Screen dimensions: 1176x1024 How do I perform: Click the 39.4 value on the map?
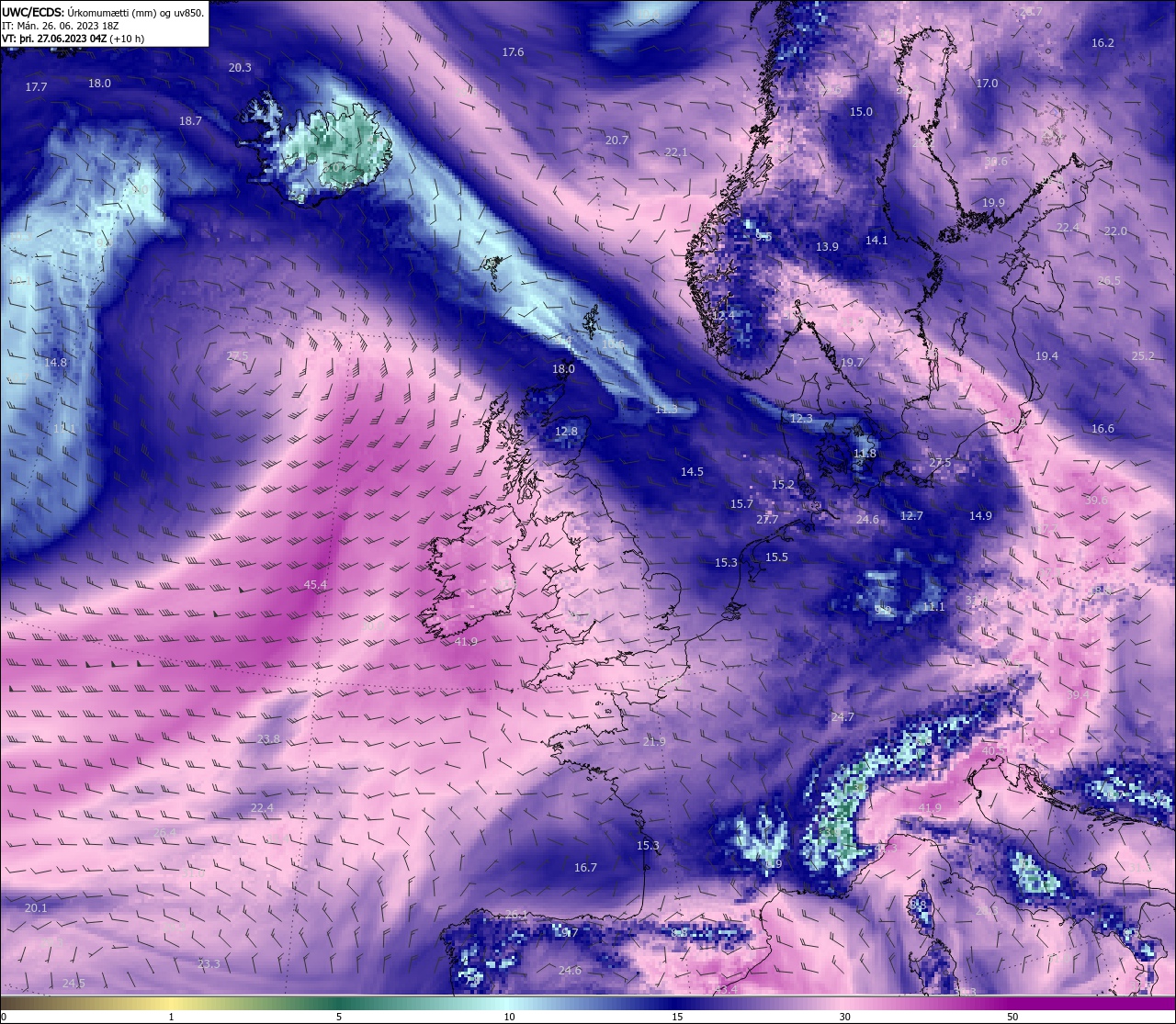(x=1078, y=695)
